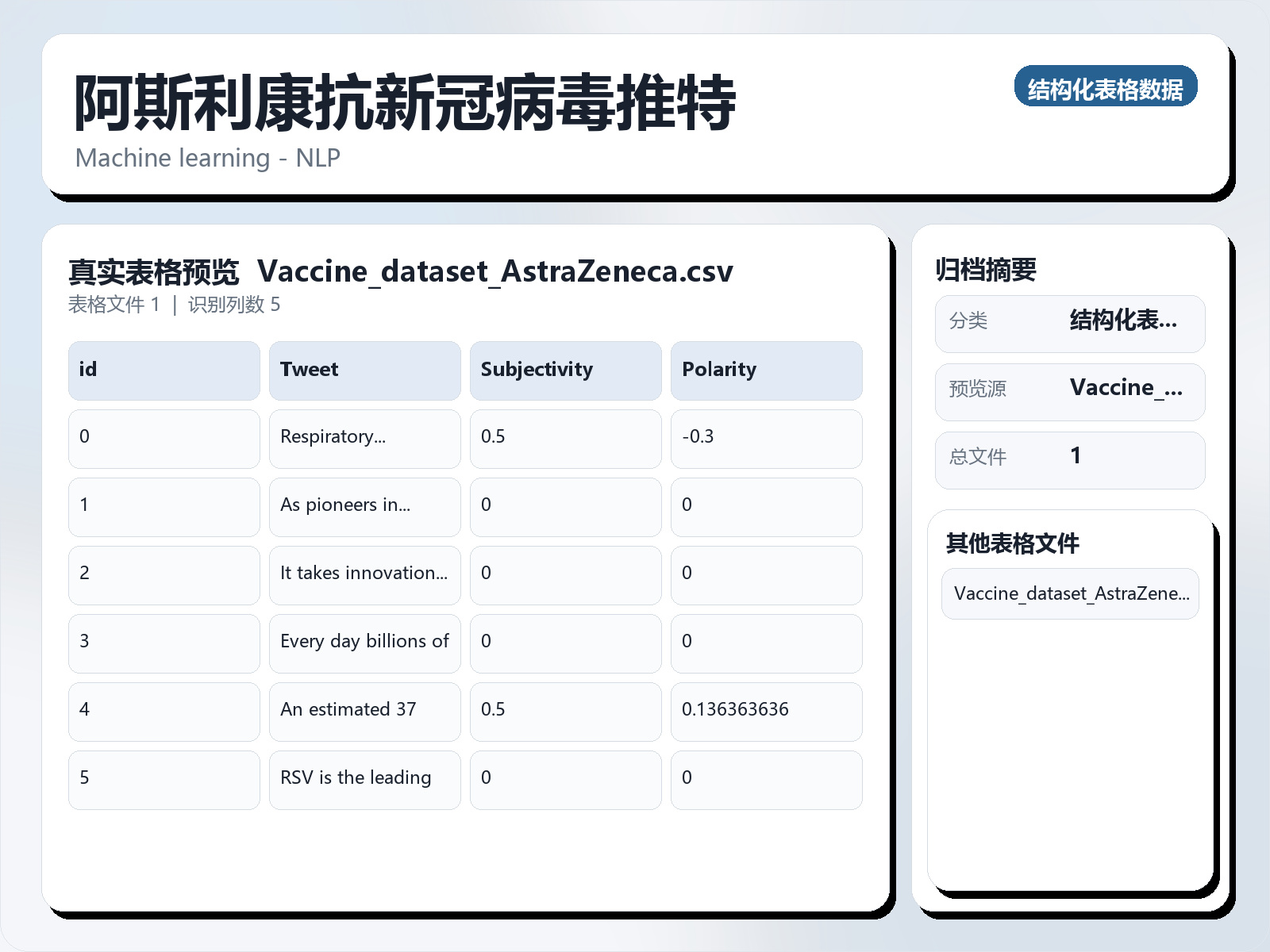Expand the 'It takes innovation...' tweet cell

364,575
